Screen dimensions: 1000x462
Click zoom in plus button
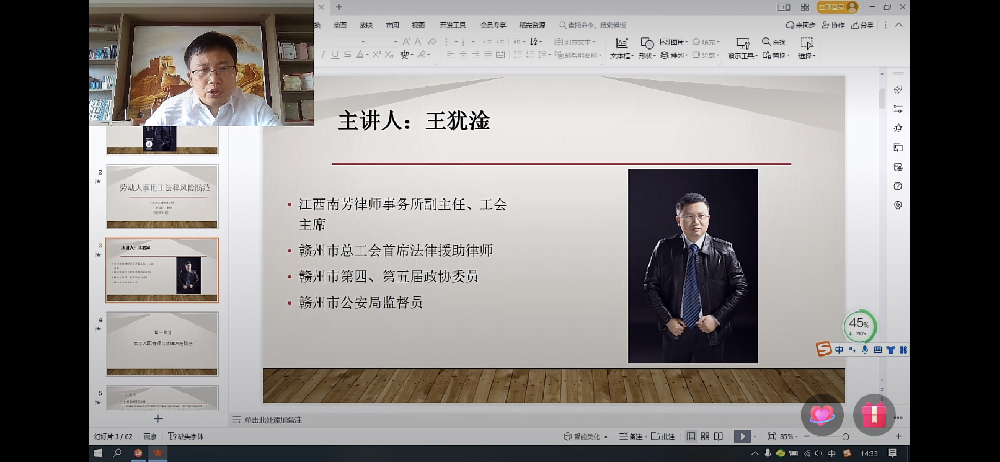[898, 436]
